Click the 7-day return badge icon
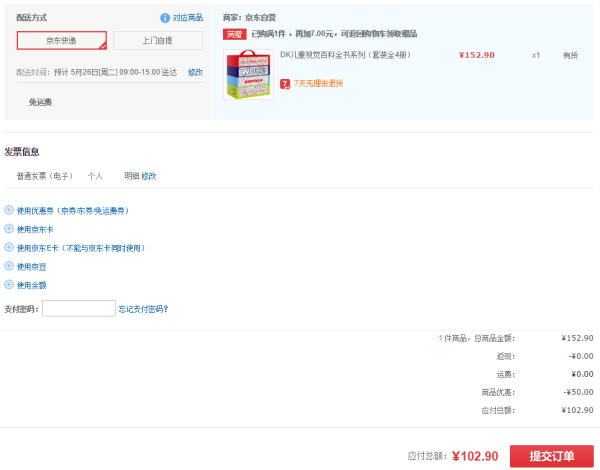 (x=285, y=84)
